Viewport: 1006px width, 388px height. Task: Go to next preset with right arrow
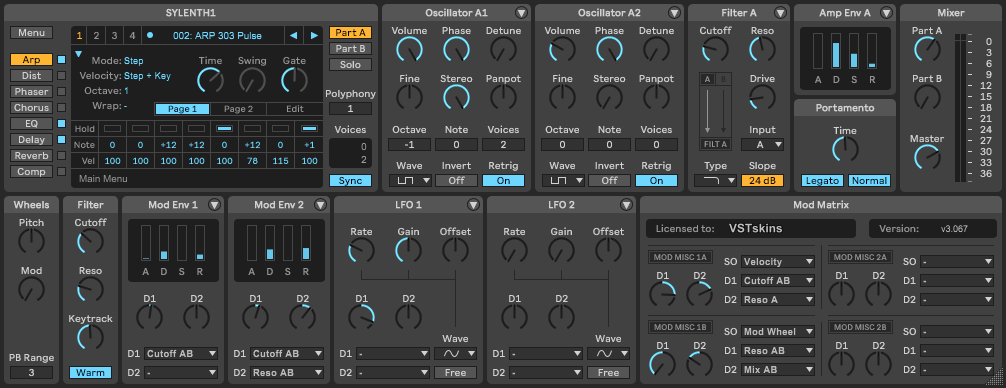tap(314, 35)
